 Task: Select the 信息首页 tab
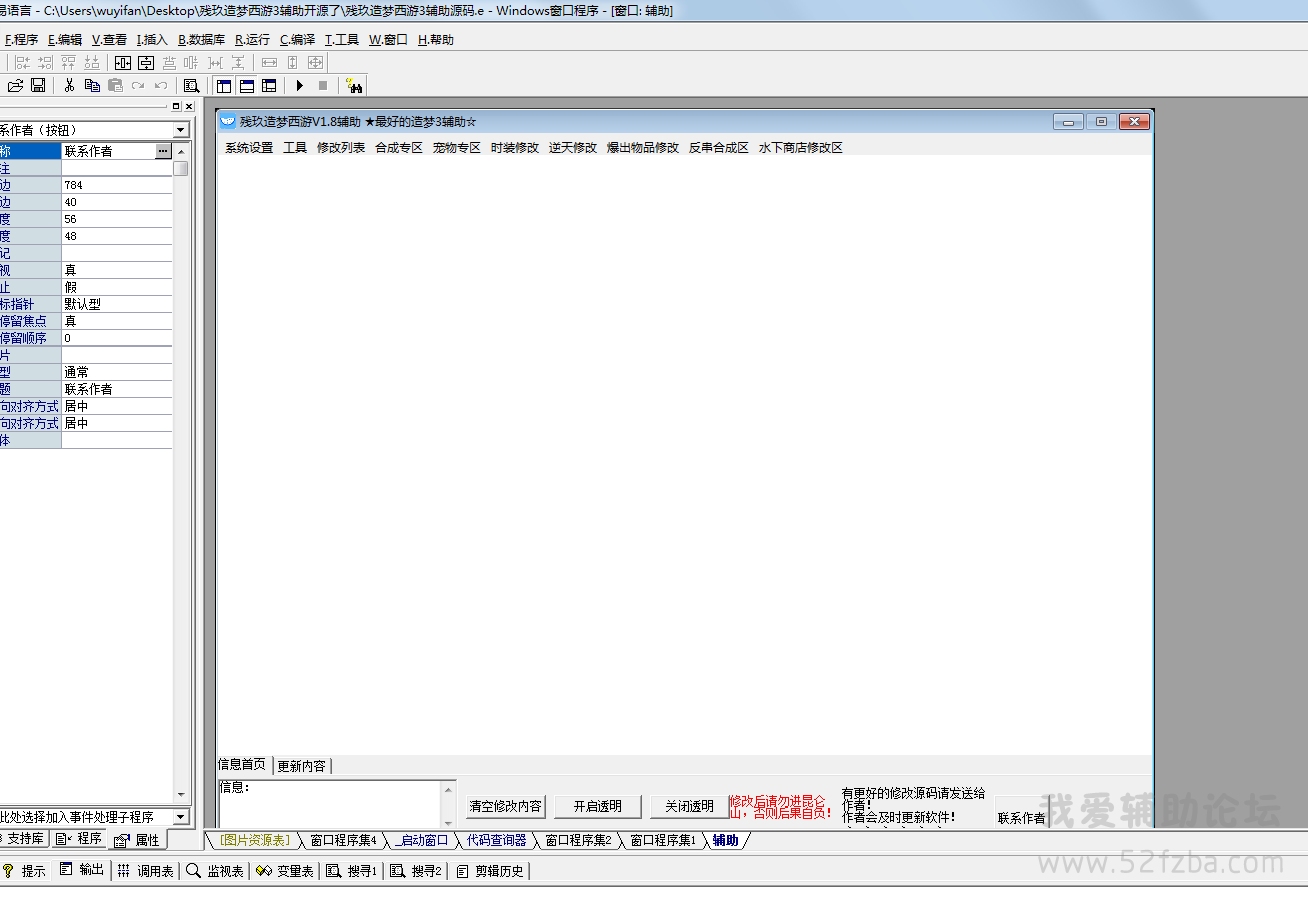pos(243,765)
